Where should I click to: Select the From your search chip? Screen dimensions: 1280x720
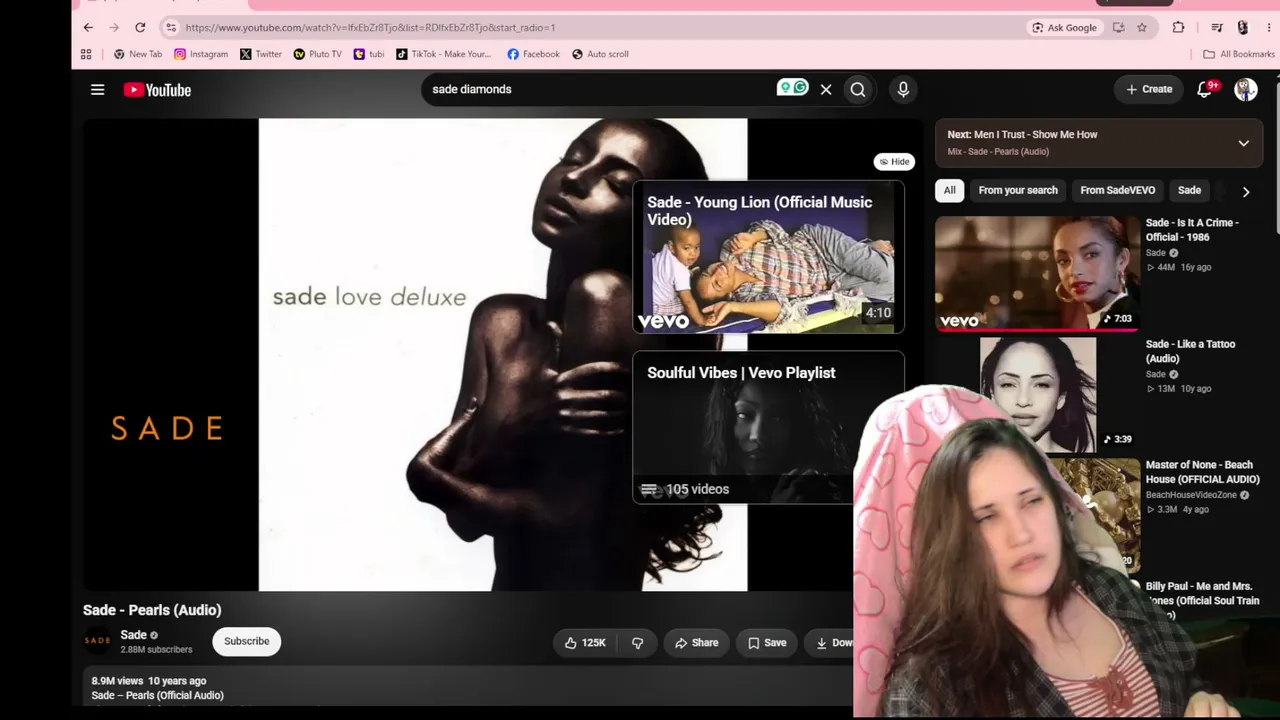point(1018,190)
